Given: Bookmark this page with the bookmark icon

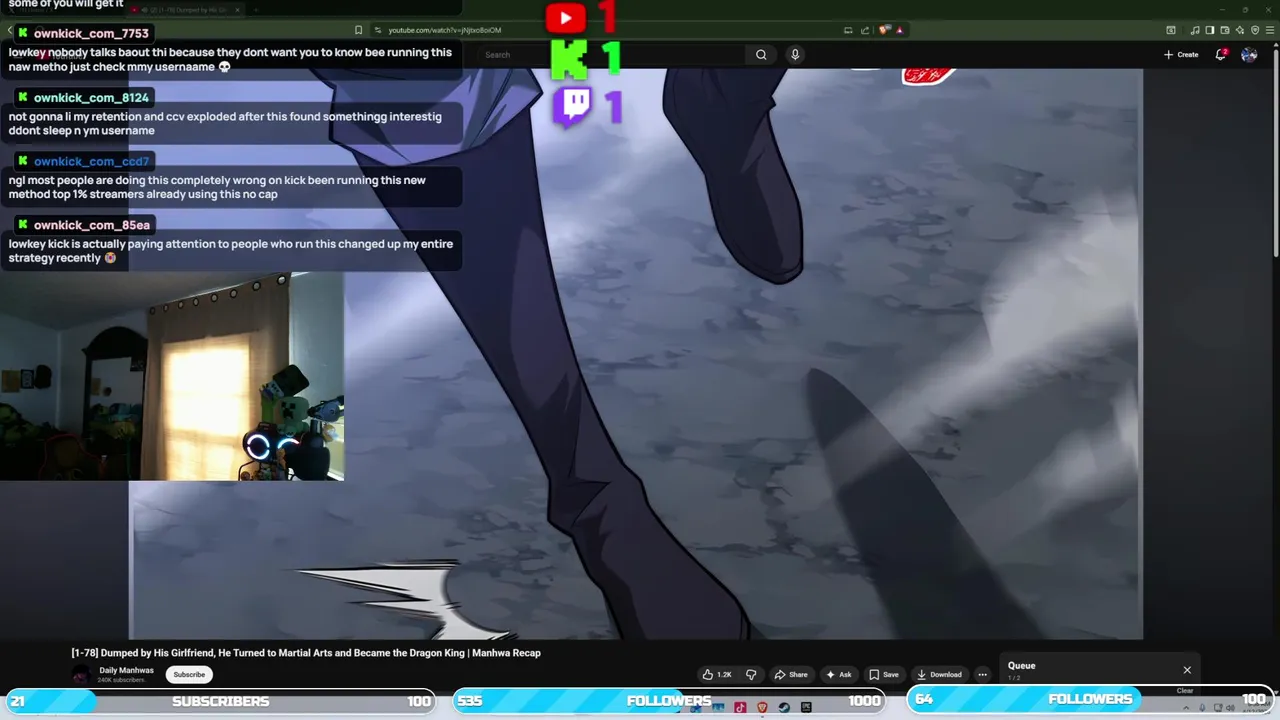Looking at the screenshot, I should click(x=358, y=30).
